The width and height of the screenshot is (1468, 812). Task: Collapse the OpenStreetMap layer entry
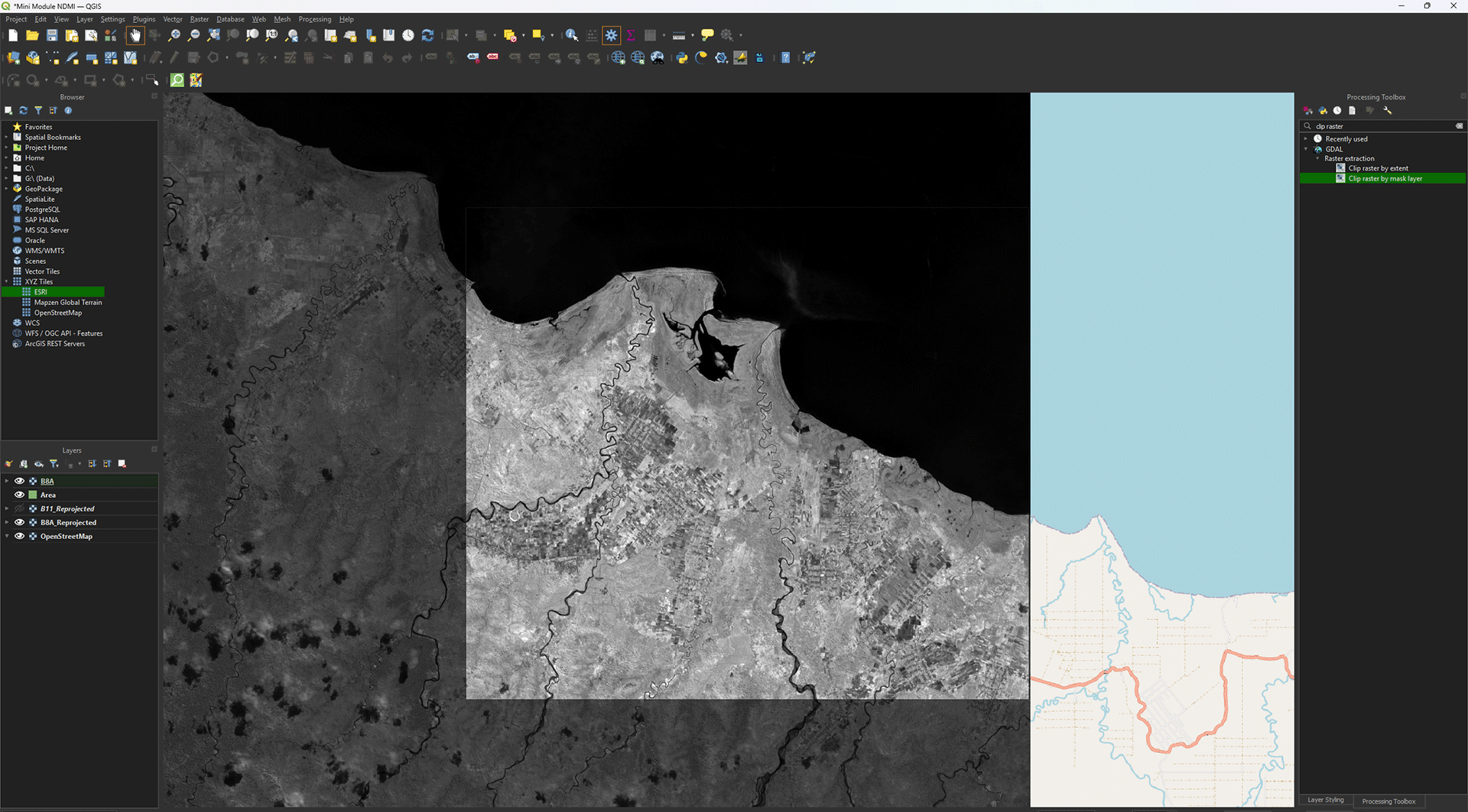pyautogui.click(x=7, y=536)
